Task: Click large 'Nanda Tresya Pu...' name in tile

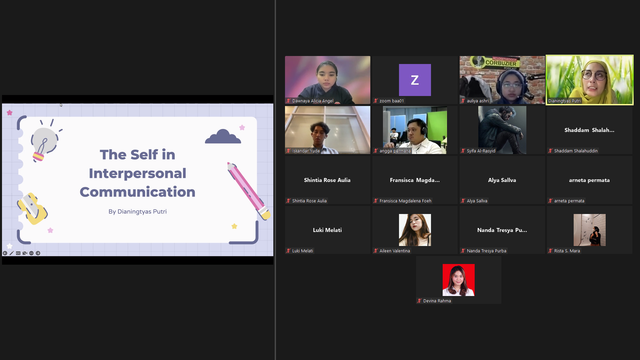Action: coord(502,230)
